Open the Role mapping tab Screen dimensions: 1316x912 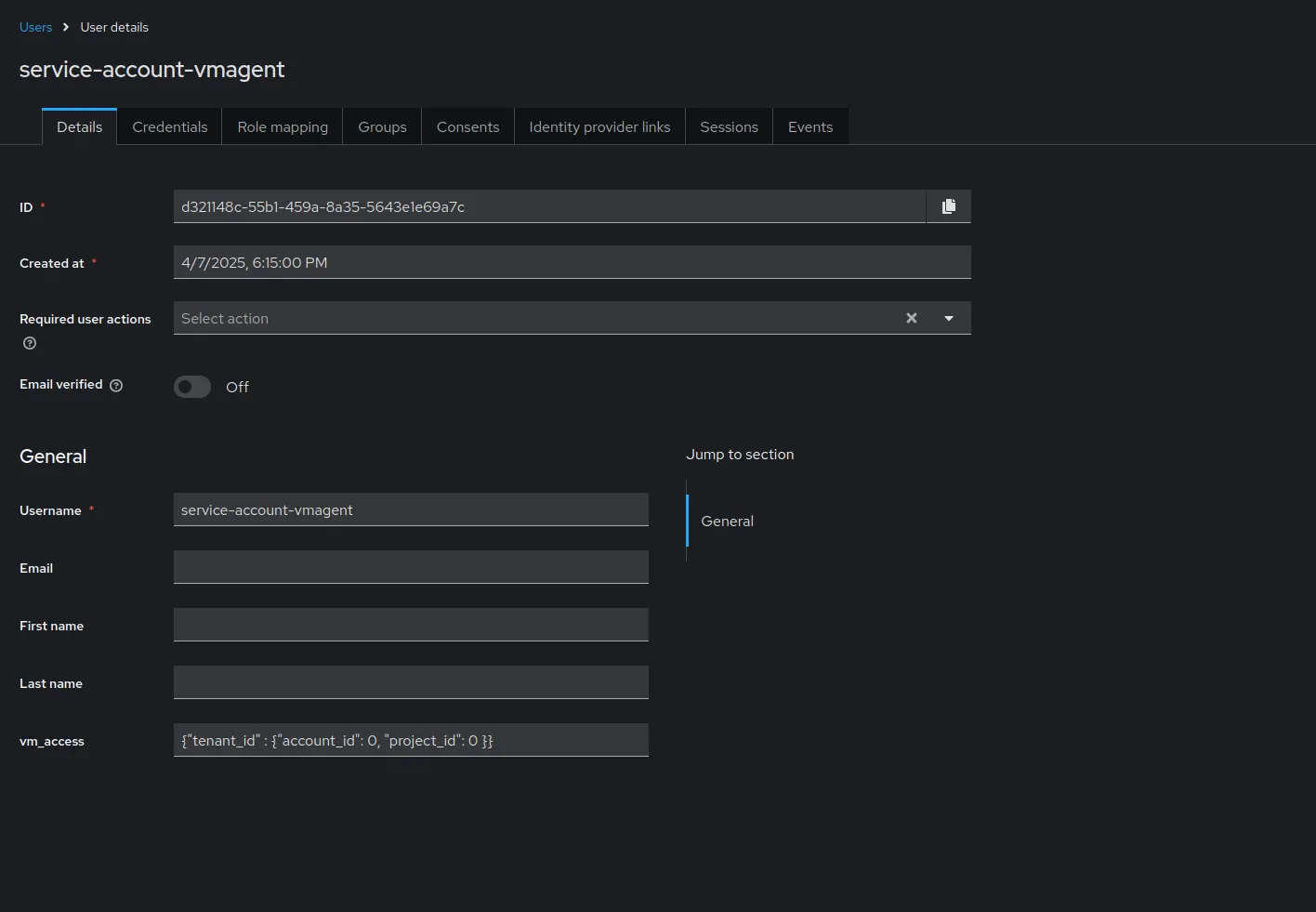point(283,127)
